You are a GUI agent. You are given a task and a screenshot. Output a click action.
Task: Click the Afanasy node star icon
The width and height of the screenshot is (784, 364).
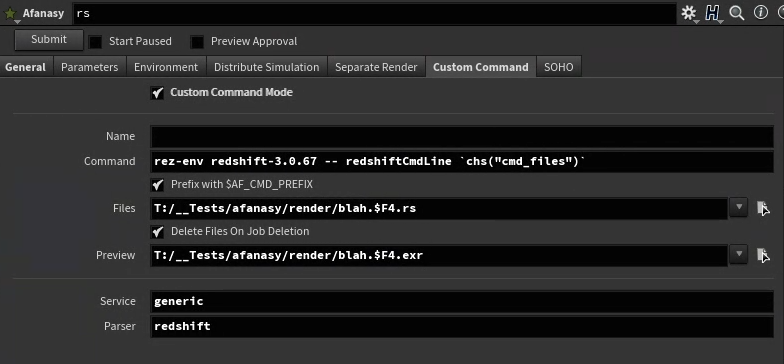tap(10, 14)
